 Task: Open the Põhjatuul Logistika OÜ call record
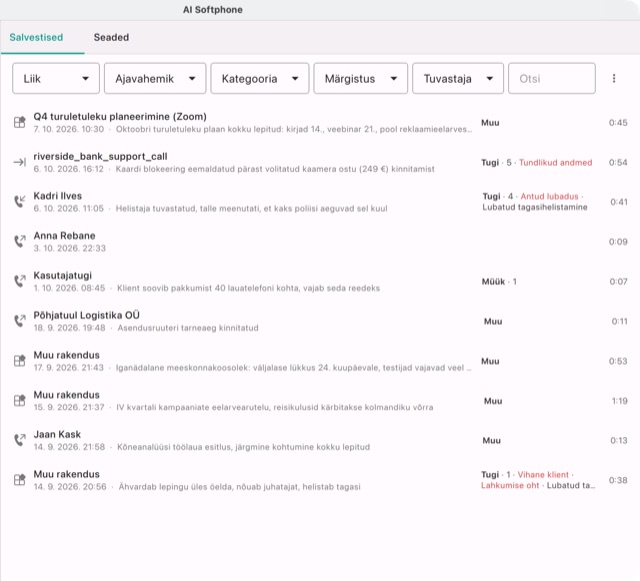[320, 321]
